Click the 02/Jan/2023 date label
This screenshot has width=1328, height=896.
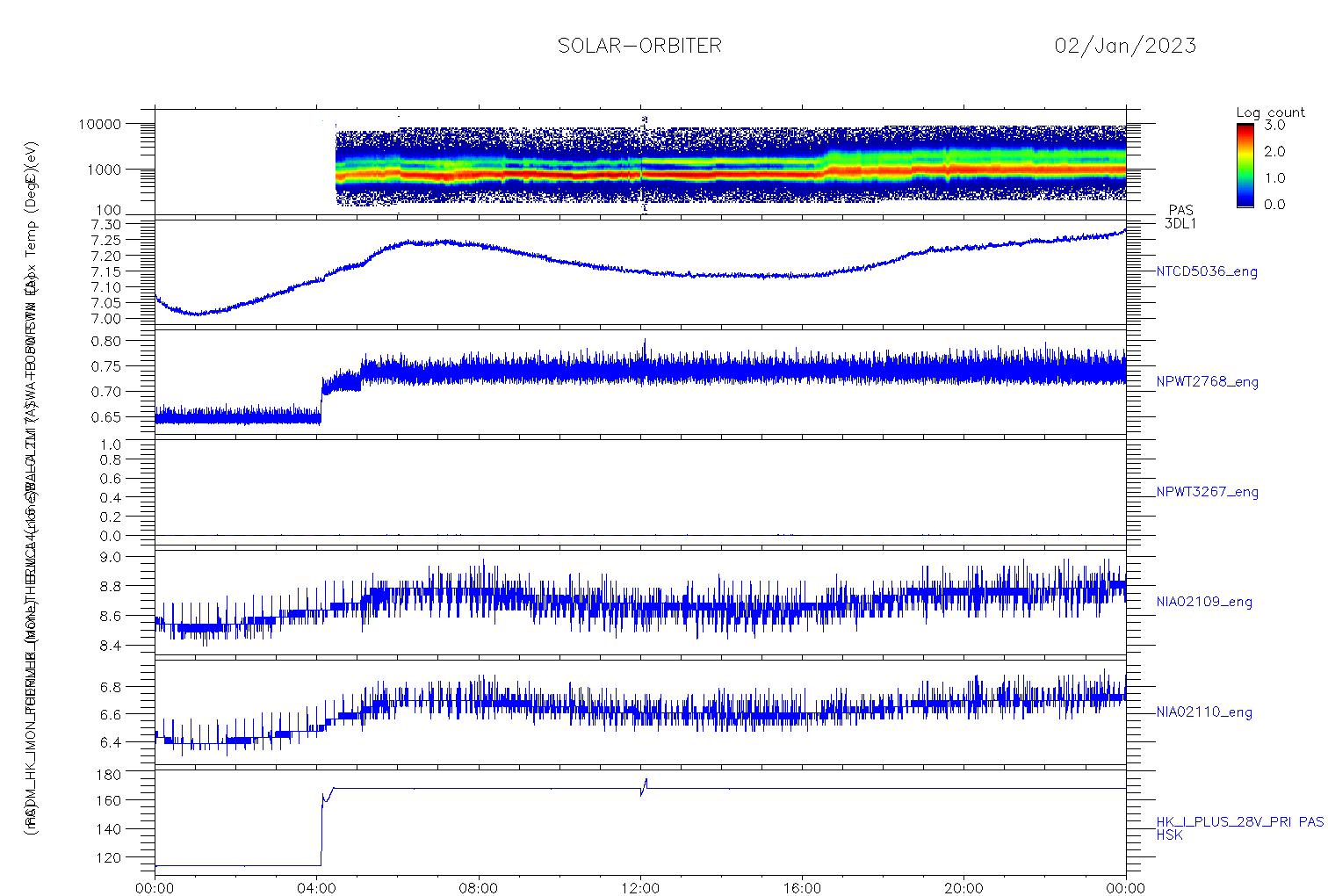(1125, 46)
